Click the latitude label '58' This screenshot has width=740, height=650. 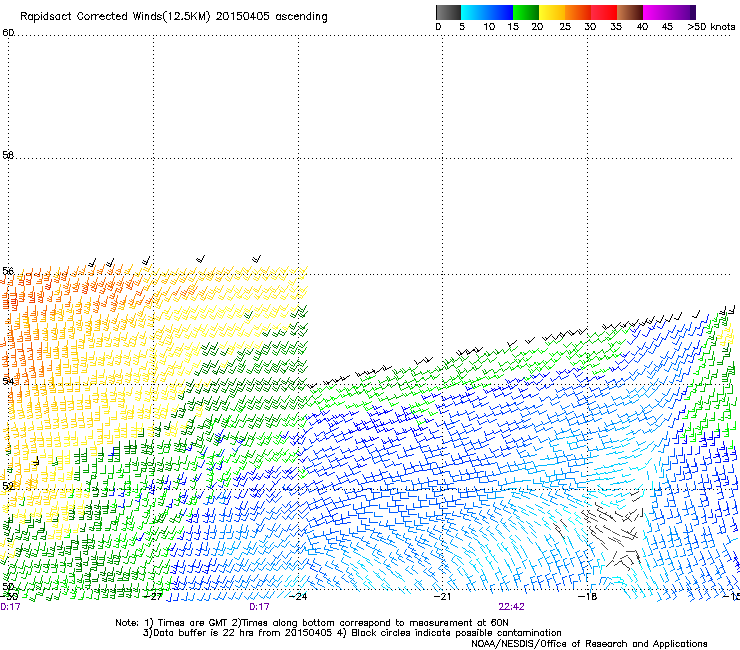click(x=8, y=155)
